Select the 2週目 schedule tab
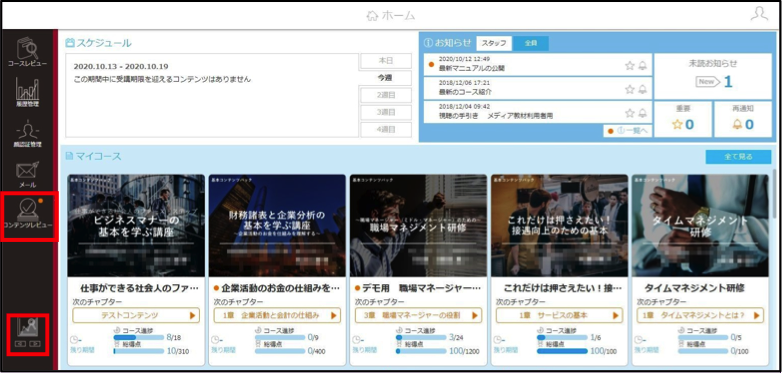This screenshot has width=782, height=373. pos(386,95)
